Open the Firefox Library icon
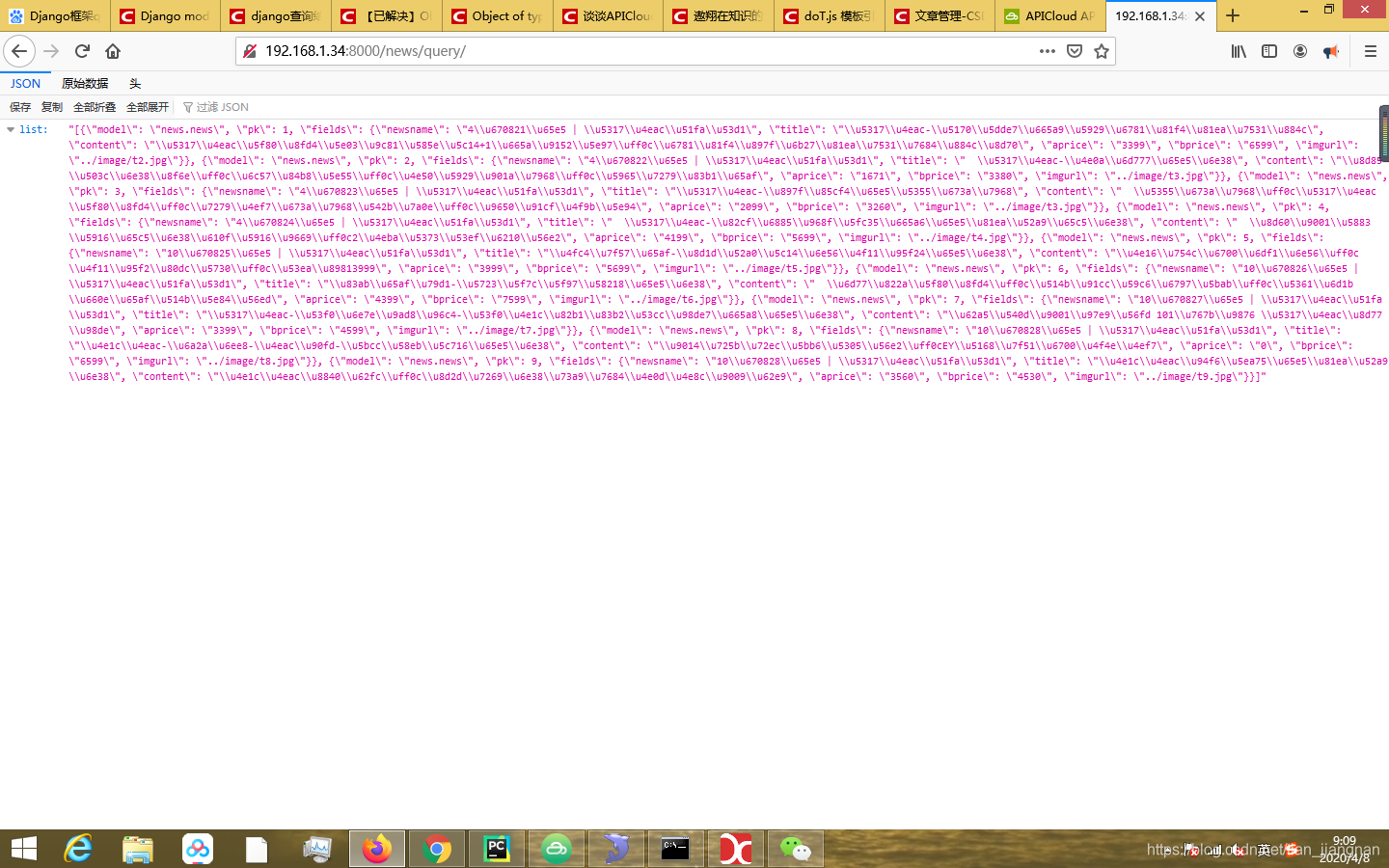1389x868 pixels. [x=1238, y=51]
